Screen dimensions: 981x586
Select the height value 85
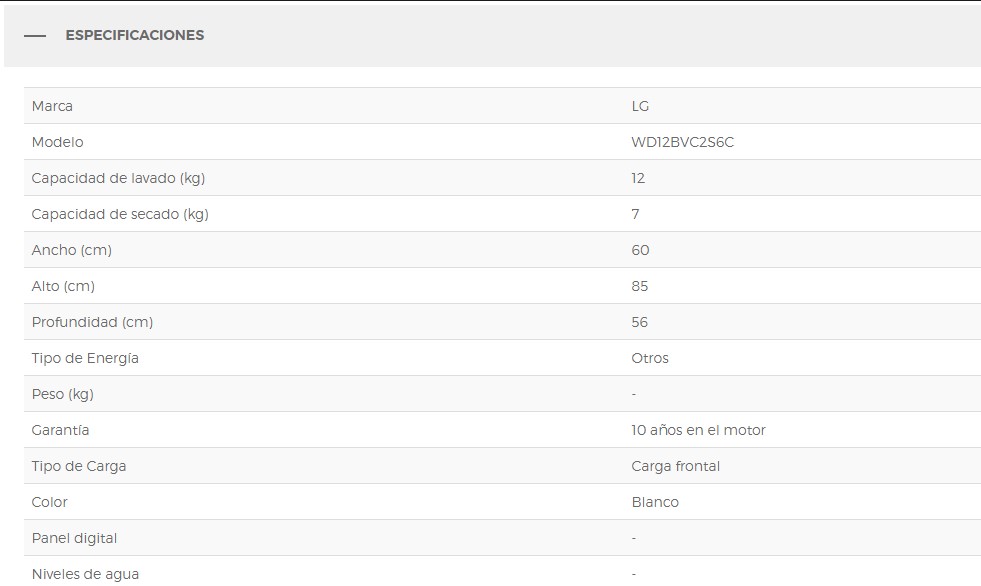[x=640, y=286]
